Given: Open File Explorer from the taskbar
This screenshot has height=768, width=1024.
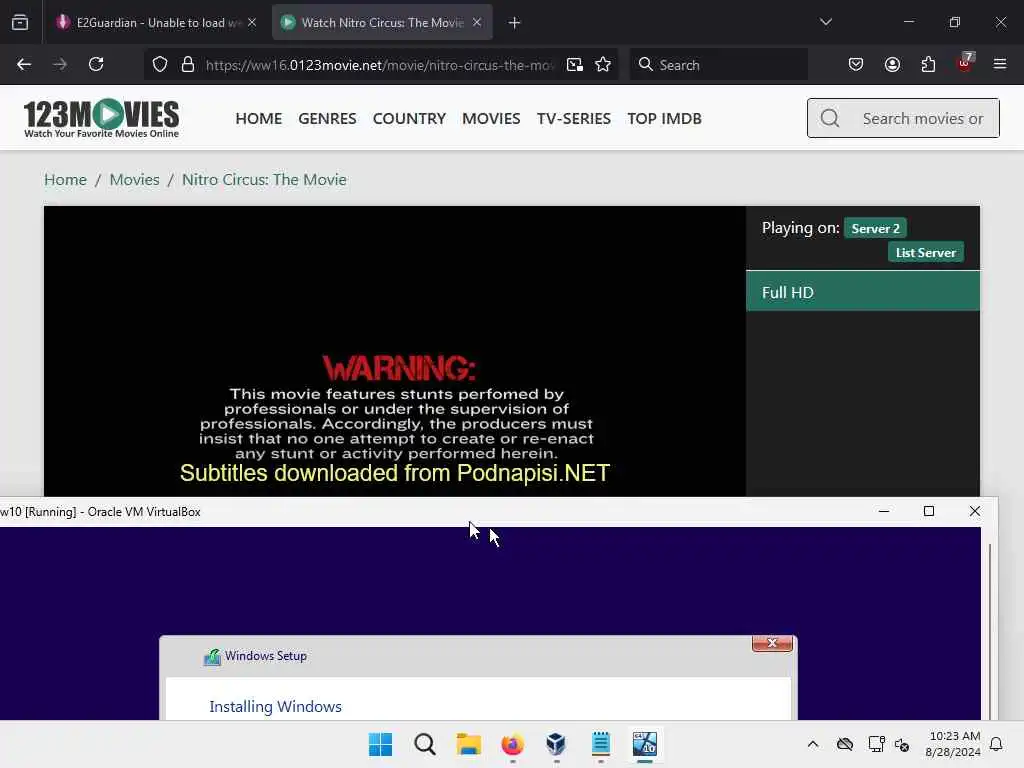Looking at the screenshot, I should (x=468, y=744).
